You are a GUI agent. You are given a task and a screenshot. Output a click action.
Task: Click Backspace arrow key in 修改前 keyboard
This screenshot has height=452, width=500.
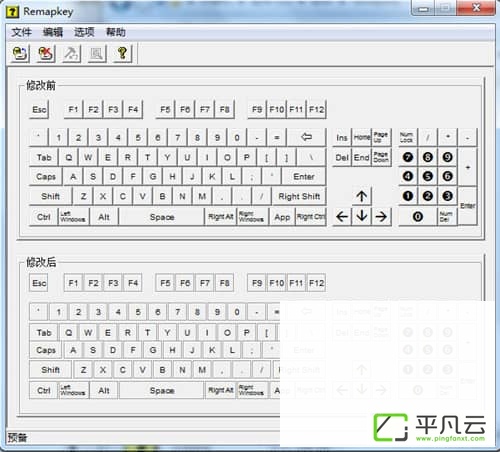[306, 137]
